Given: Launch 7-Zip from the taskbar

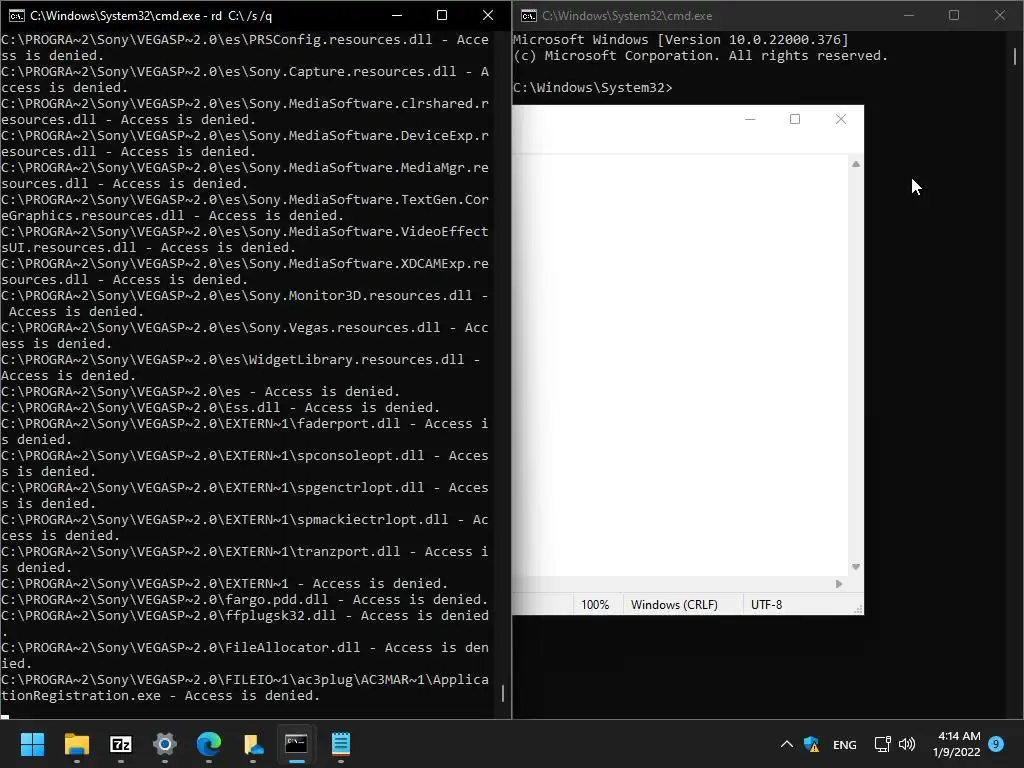Looking at the screenshot, I should pos(121,744).
